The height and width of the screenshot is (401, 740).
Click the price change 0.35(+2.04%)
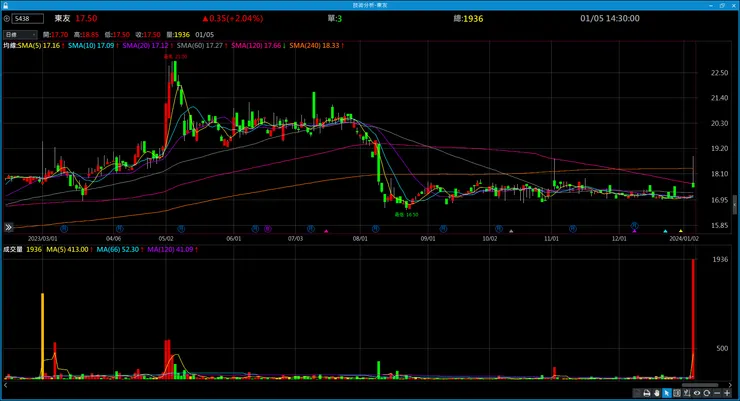click(233, 18)
